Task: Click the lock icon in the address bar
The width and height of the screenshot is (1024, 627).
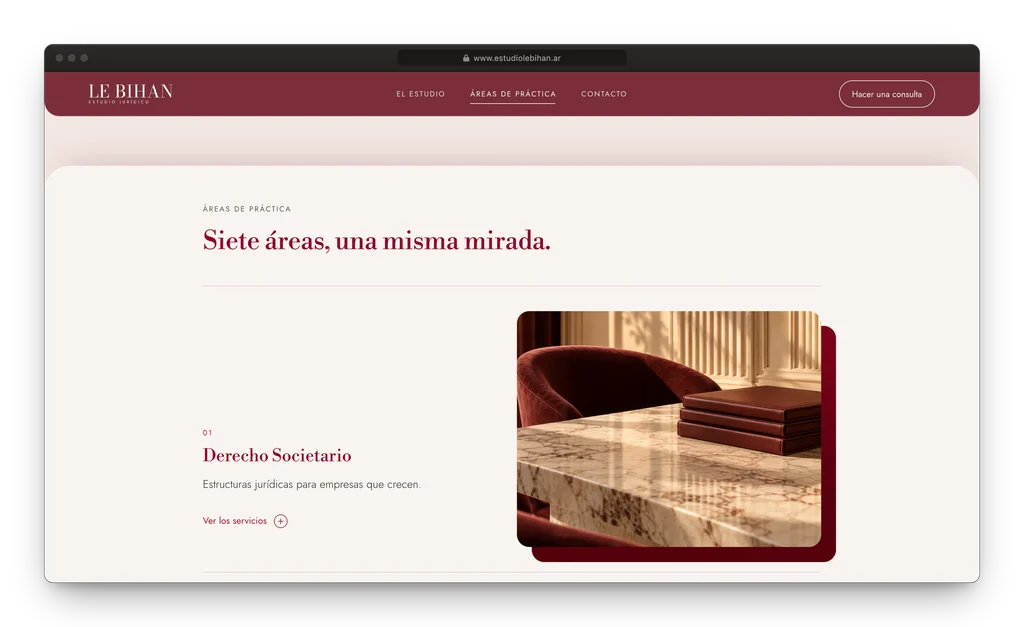Action: (x=466, y=58)
